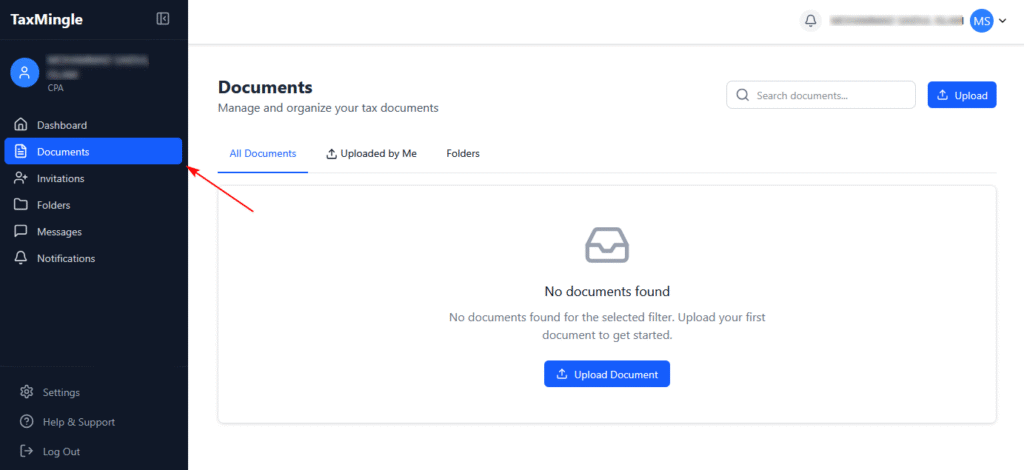This screenshot has width=1024, height=470.
Task: Click the Upload Document button
Action: [606, 374]
